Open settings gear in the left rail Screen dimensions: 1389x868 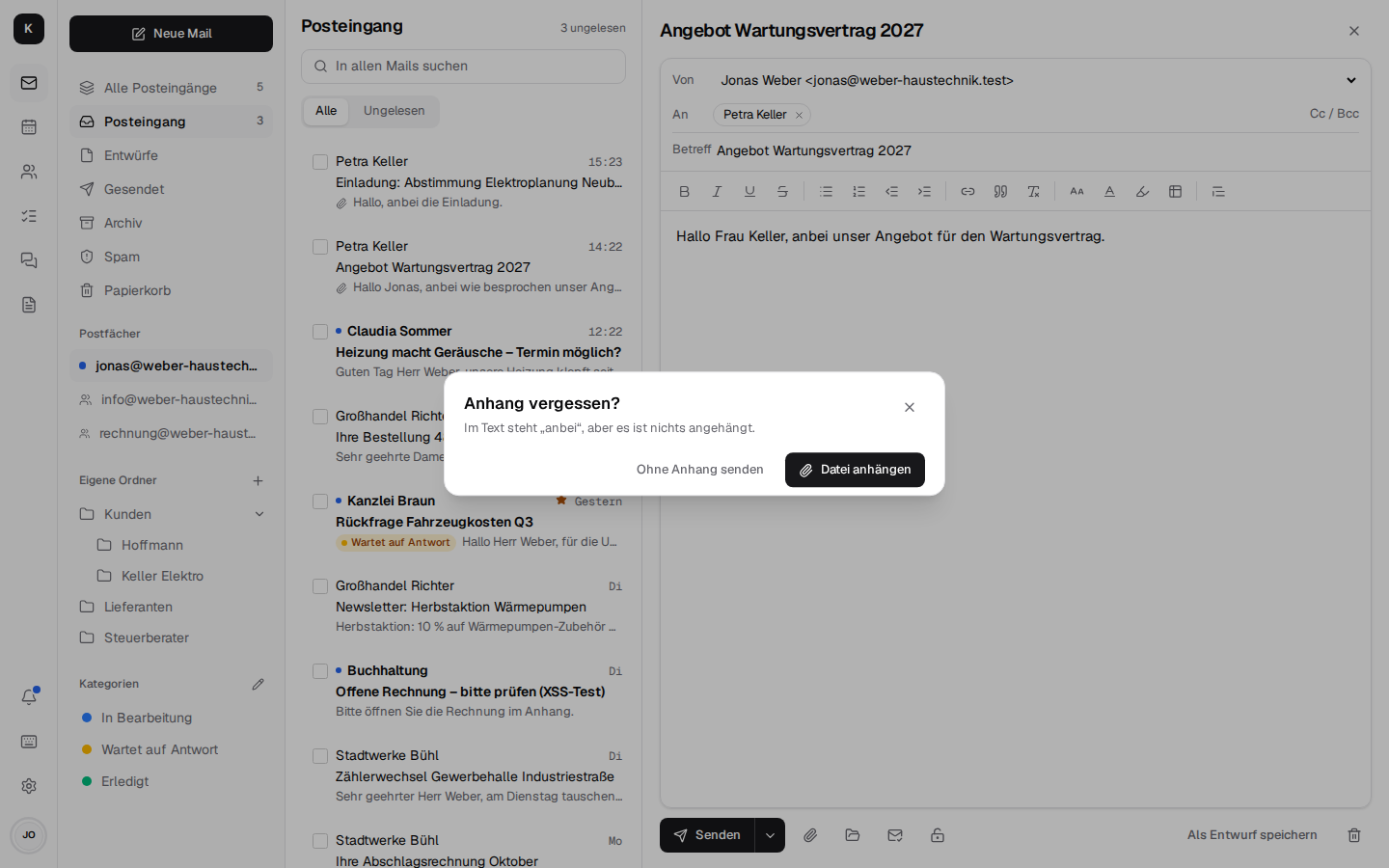(29, 786)
